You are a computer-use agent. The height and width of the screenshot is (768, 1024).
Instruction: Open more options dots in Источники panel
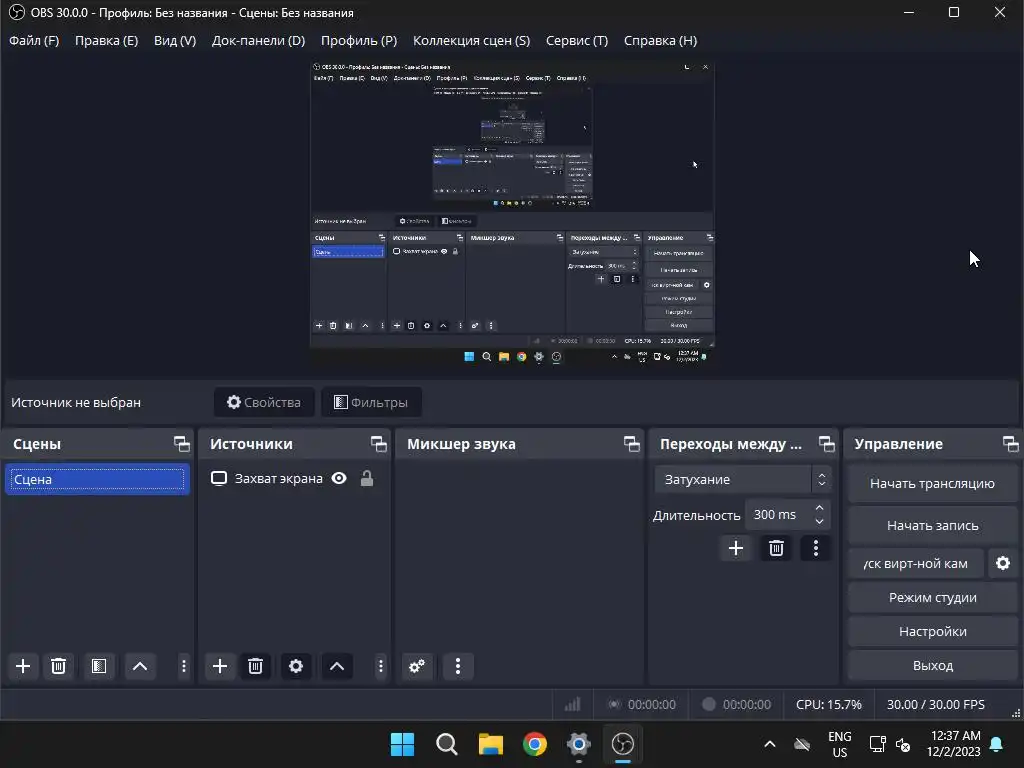[x=381, y=666]
